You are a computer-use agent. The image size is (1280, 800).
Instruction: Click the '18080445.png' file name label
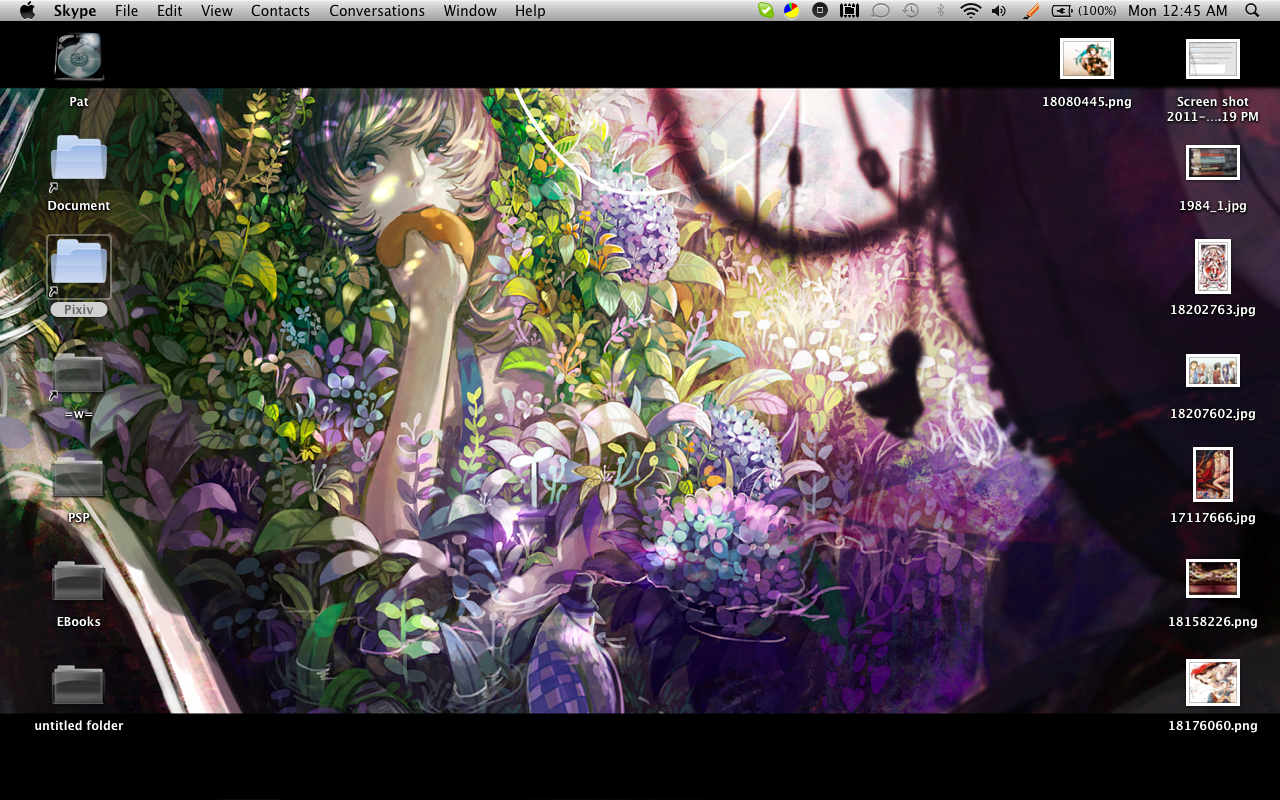1087,102
